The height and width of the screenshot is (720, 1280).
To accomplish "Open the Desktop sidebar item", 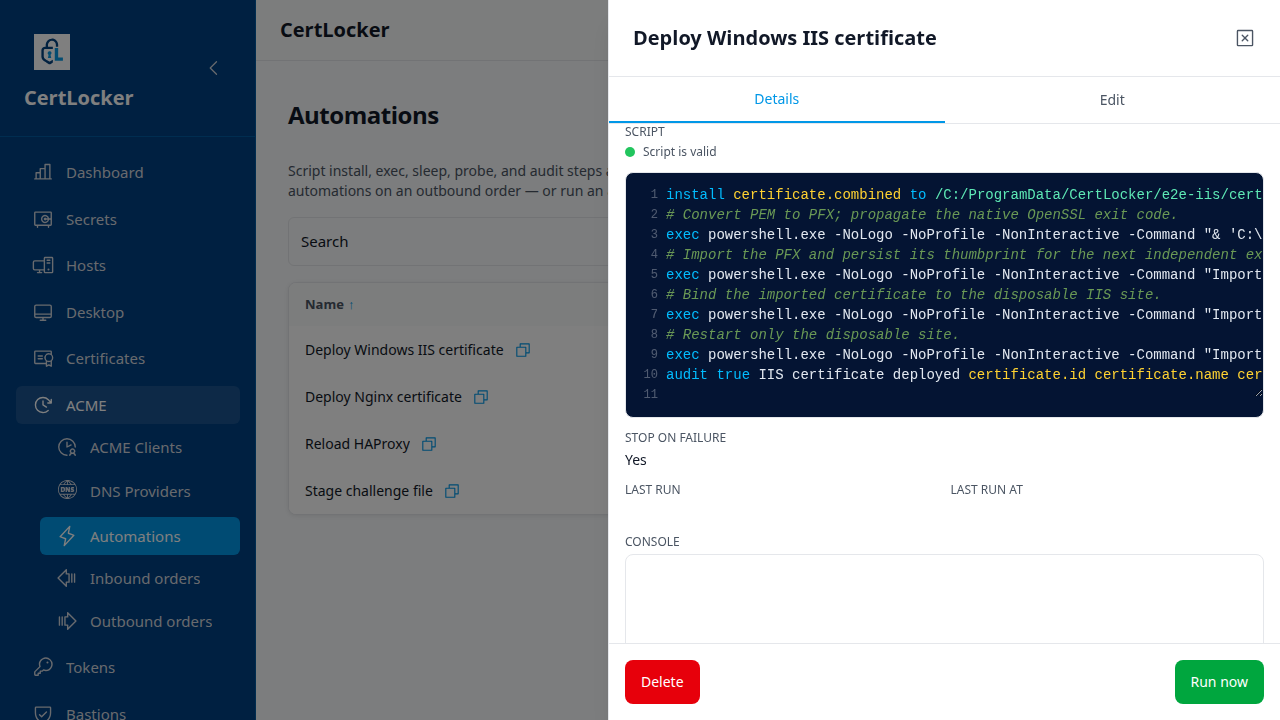I will (x=128, y=312).
